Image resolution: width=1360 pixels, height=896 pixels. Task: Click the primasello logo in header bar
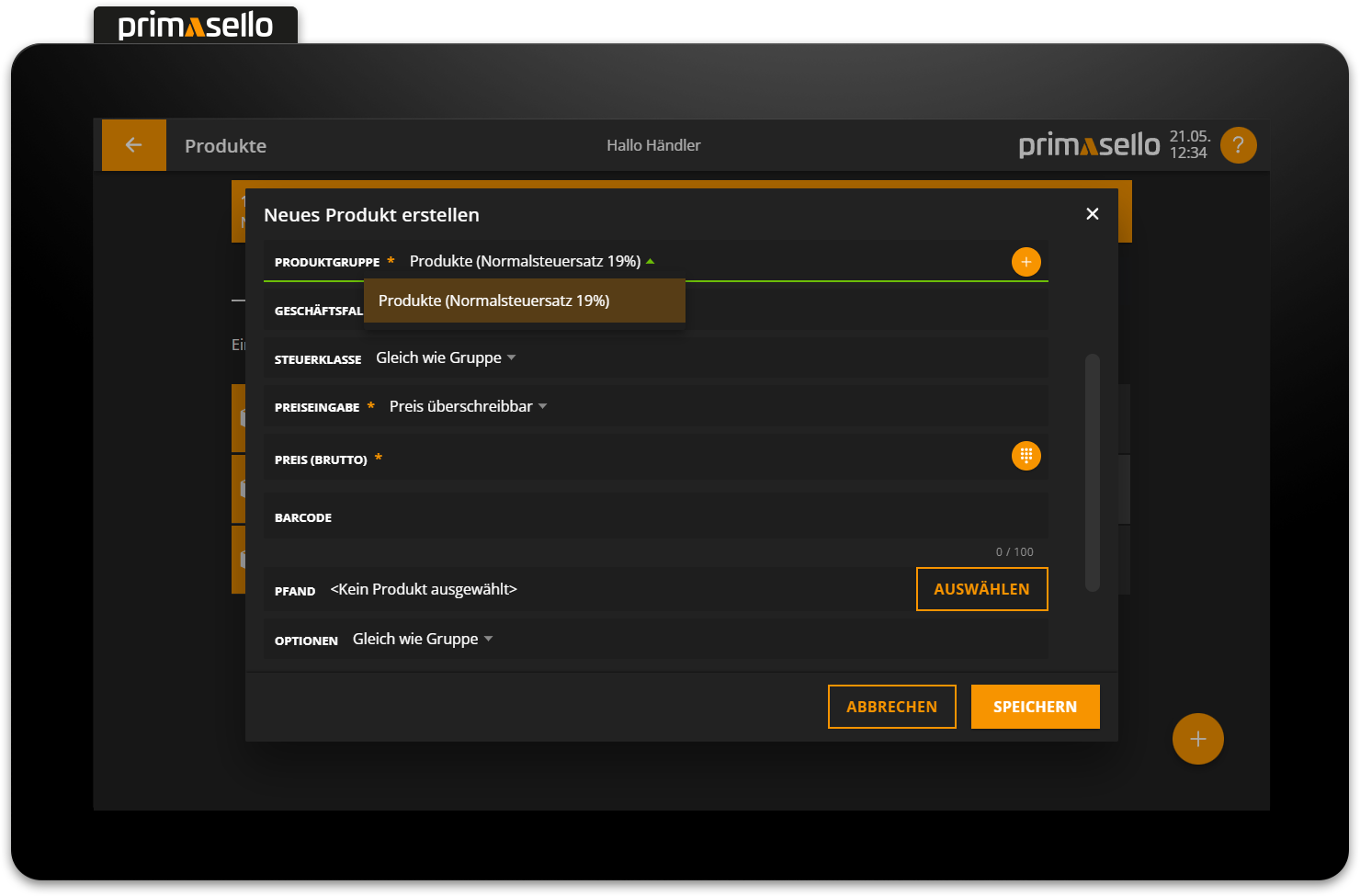tap(1089, 145)
